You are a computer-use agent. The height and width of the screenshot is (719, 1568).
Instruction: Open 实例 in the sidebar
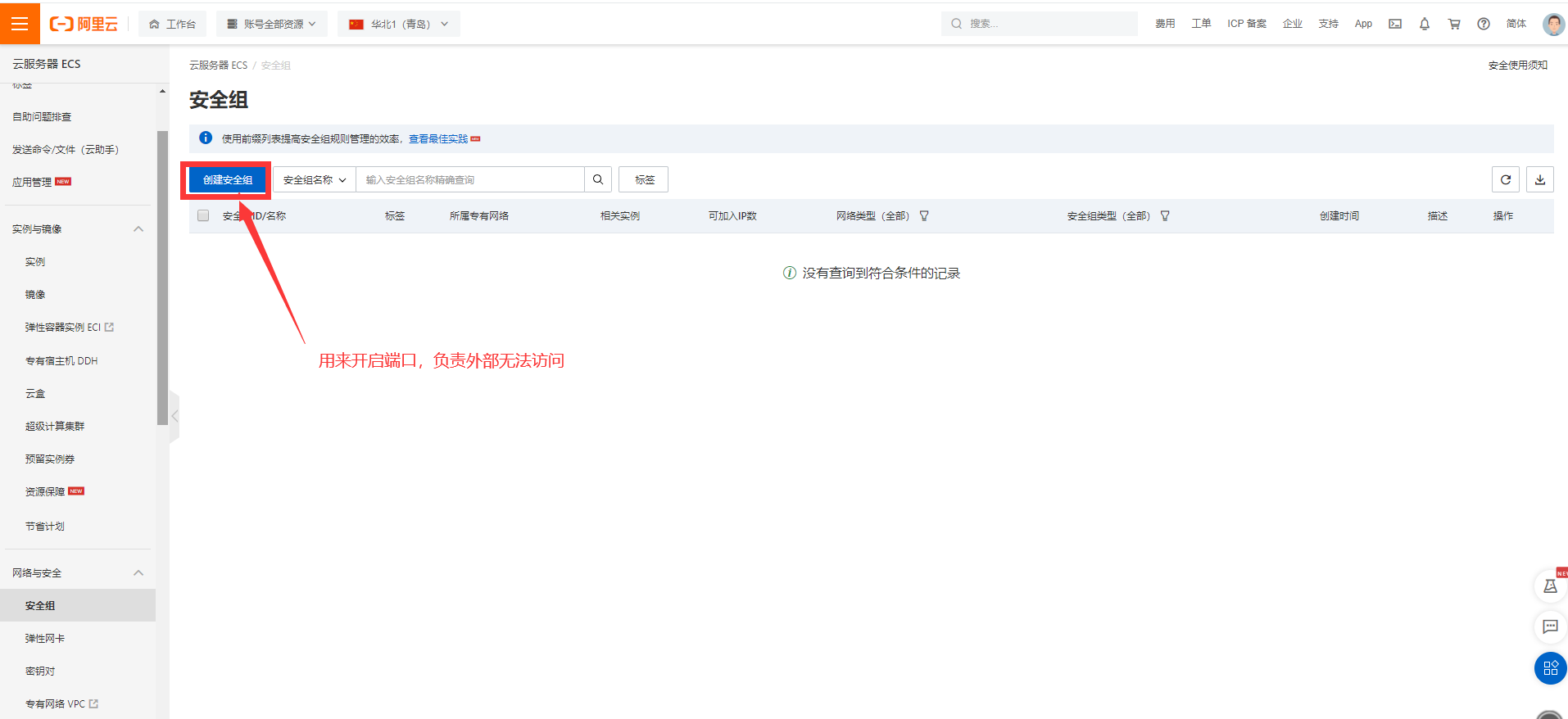pos(35,261)
